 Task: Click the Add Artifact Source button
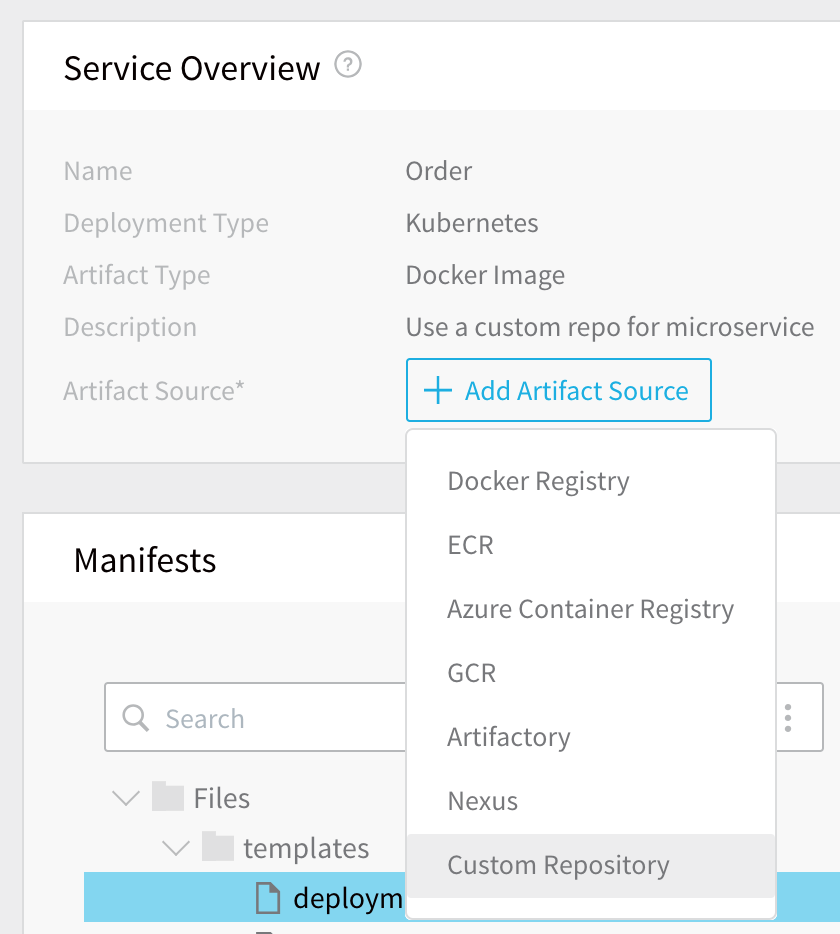click(x=559, y=390)
